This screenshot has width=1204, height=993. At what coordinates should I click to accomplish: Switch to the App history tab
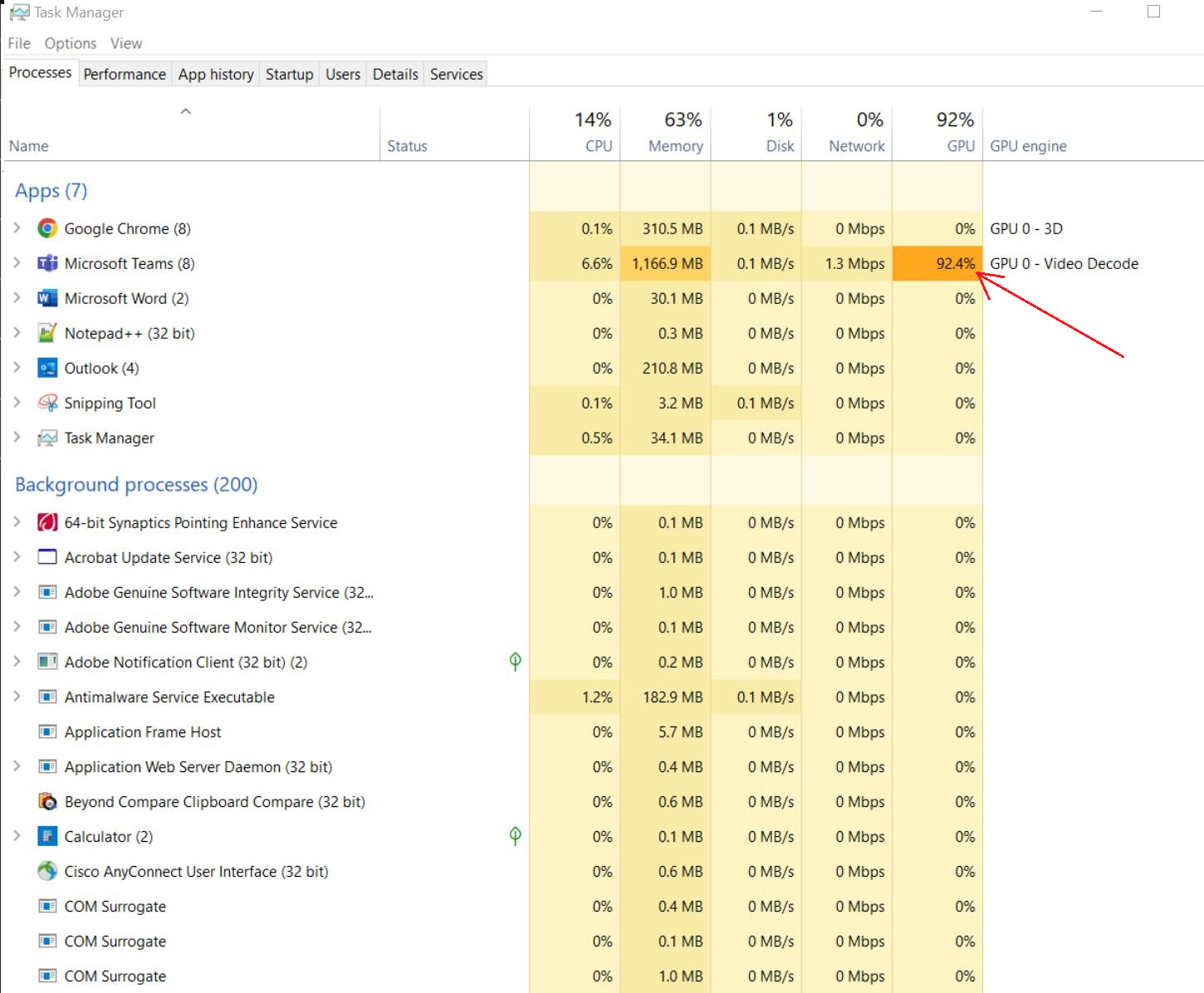click(x=215, y=74)
